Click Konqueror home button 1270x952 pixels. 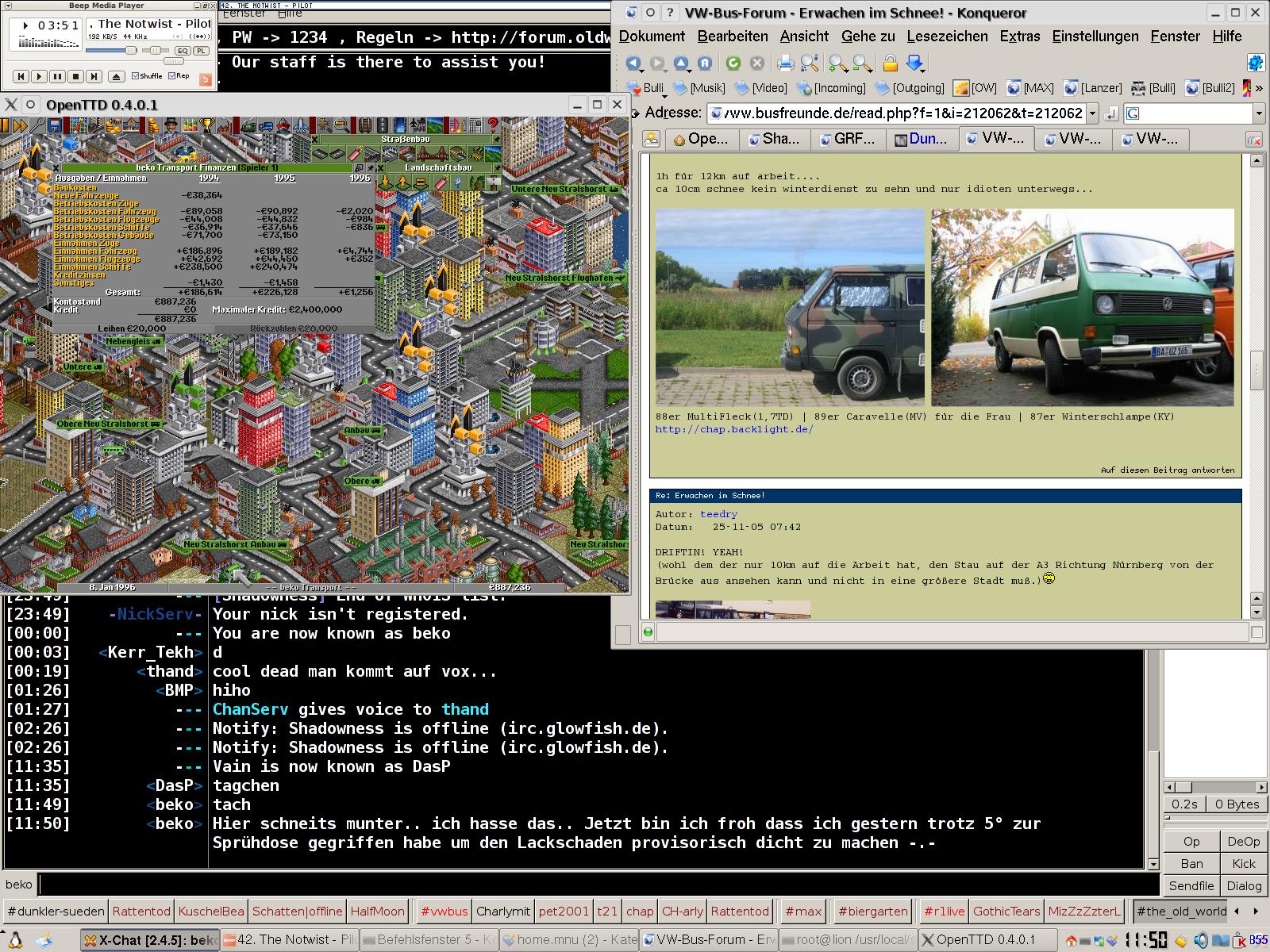click(x=704, y=63)
